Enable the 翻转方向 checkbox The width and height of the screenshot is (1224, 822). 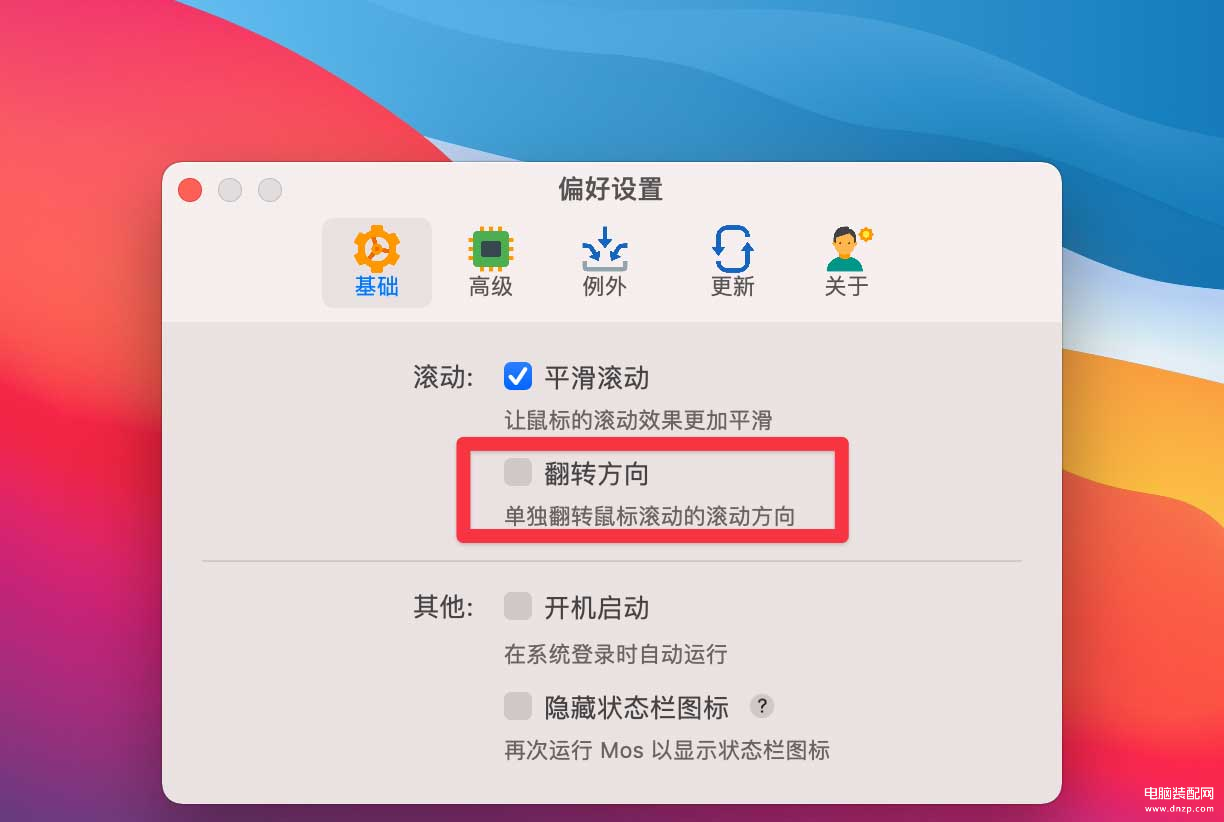point(518,471)
